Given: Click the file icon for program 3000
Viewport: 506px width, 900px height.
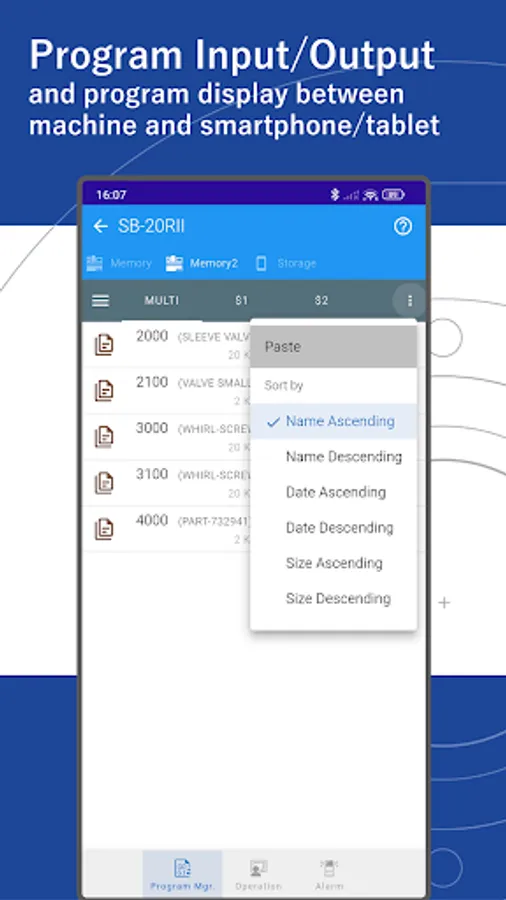Looking at the screenshot, I should coord(104,437).
